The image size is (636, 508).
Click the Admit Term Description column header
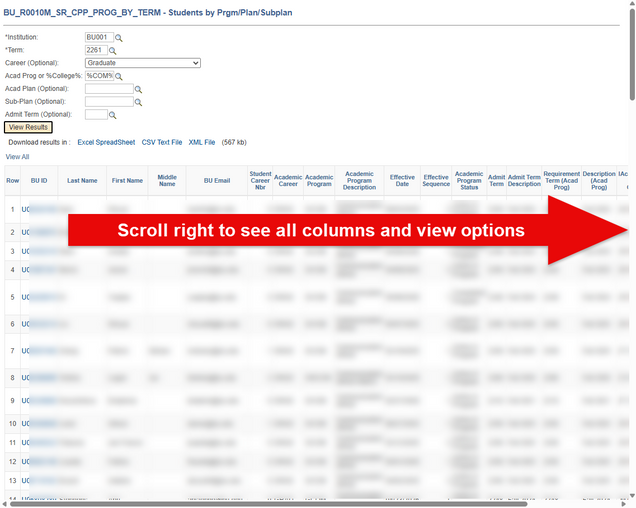(524, 181)
